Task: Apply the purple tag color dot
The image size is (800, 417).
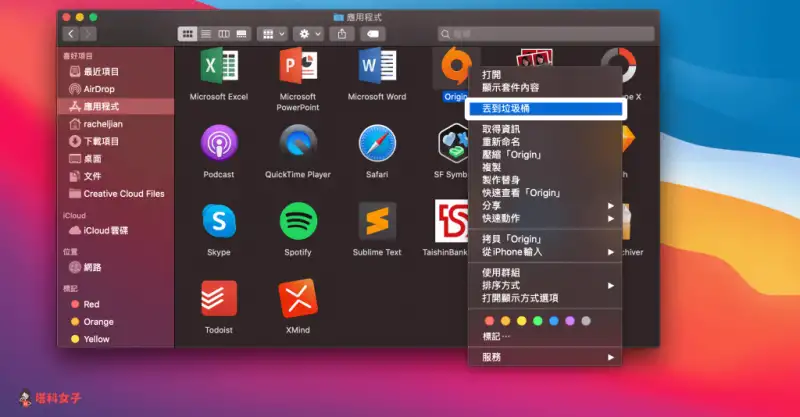Action: [x=570, y=321]
